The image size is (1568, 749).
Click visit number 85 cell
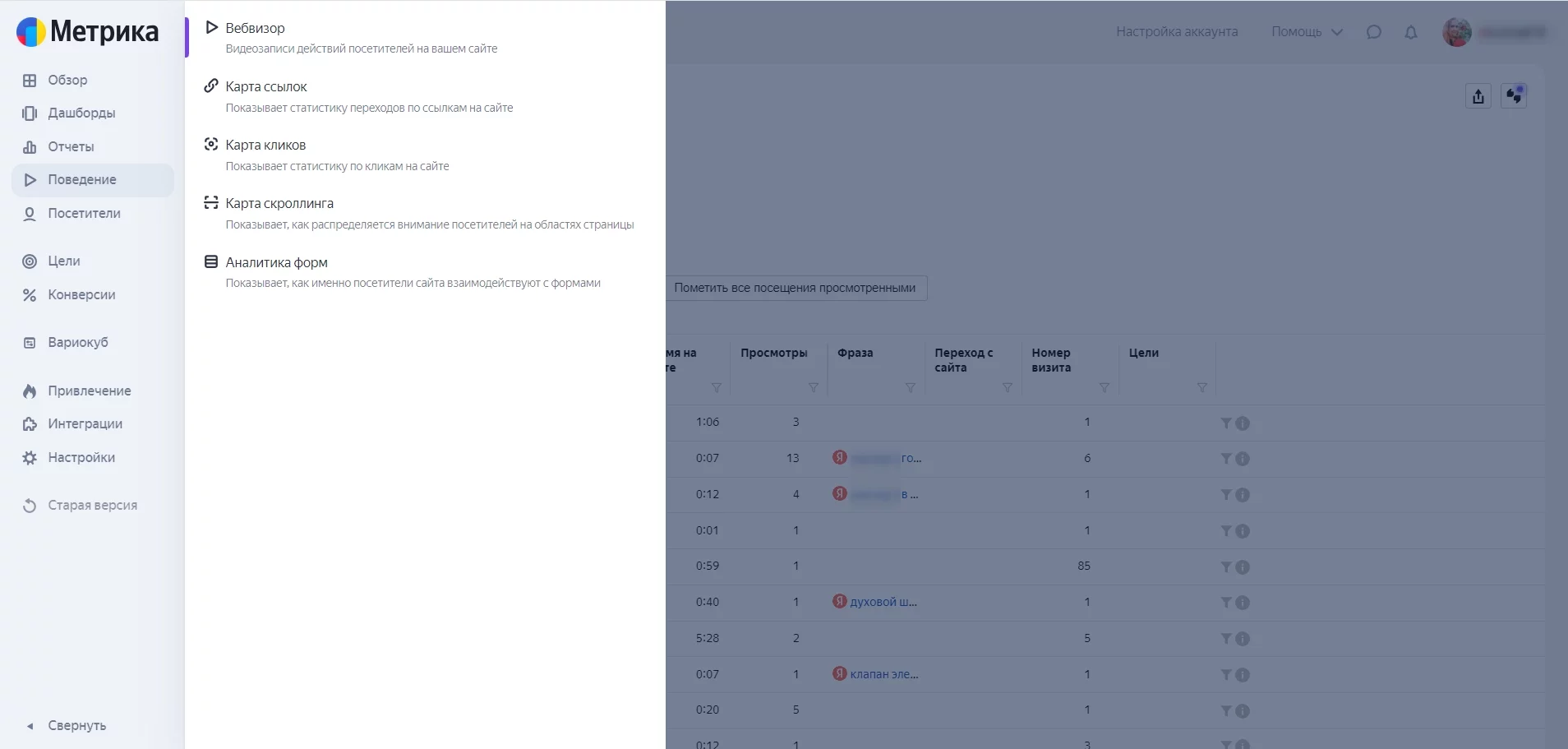[x=1084, y=566]
